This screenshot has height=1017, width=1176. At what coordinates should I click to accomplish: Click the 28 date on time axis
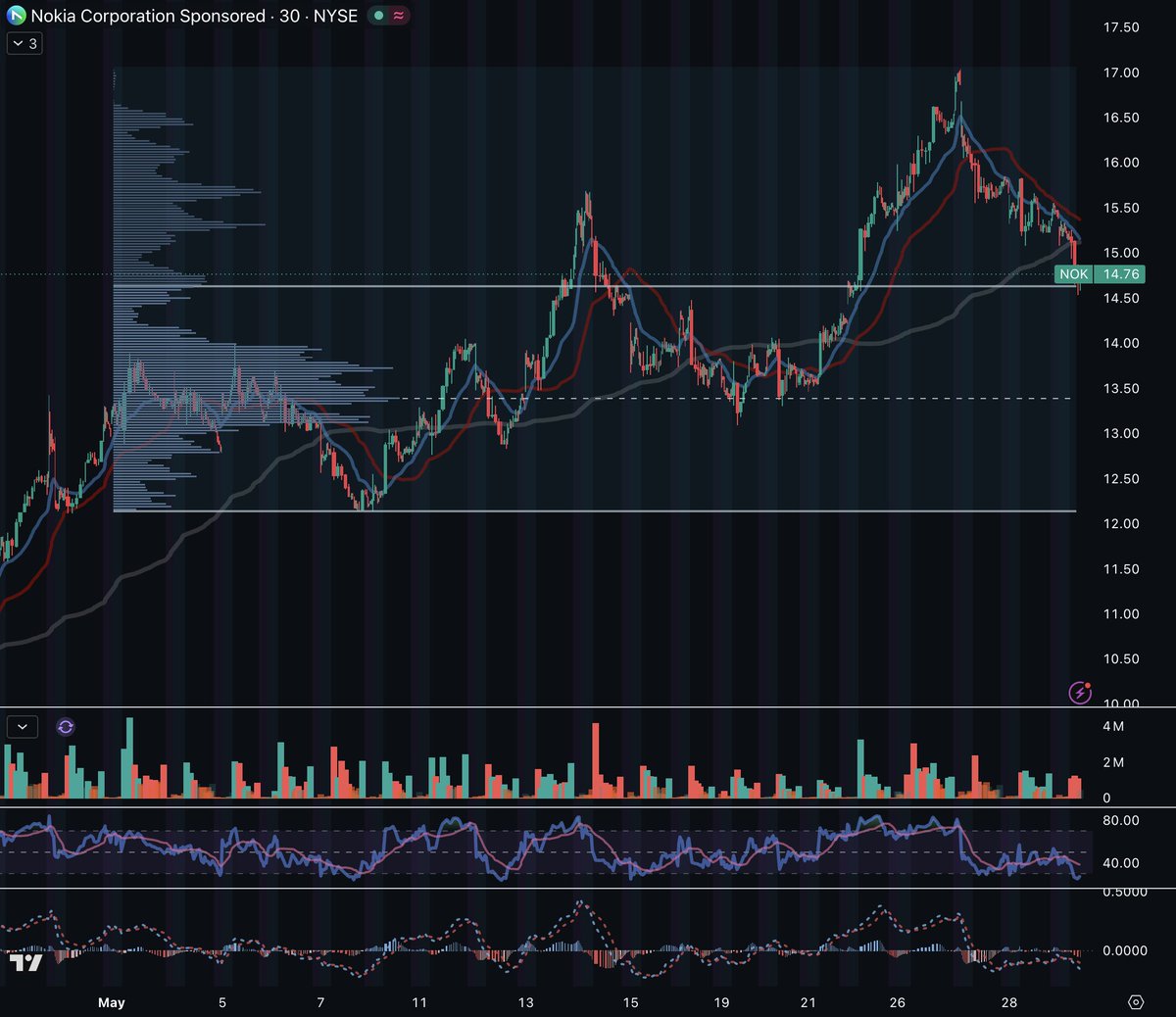(1009, 1002)
